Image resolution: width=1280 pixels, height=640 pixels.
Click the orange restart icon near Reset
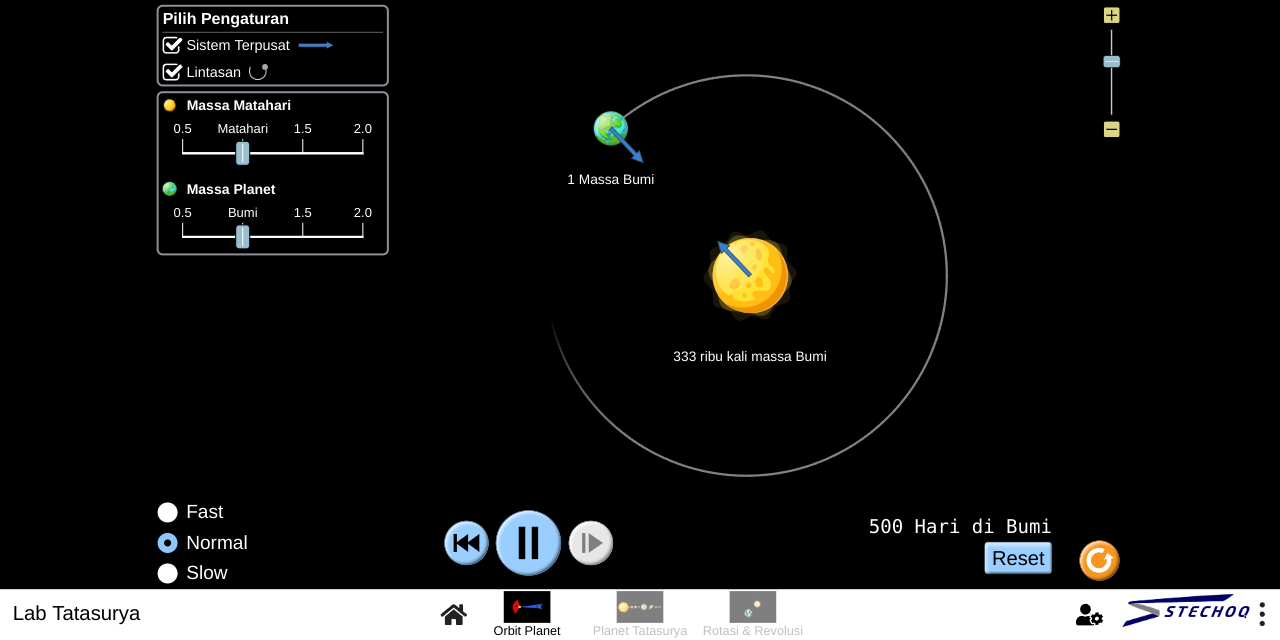pos(1099,561)
